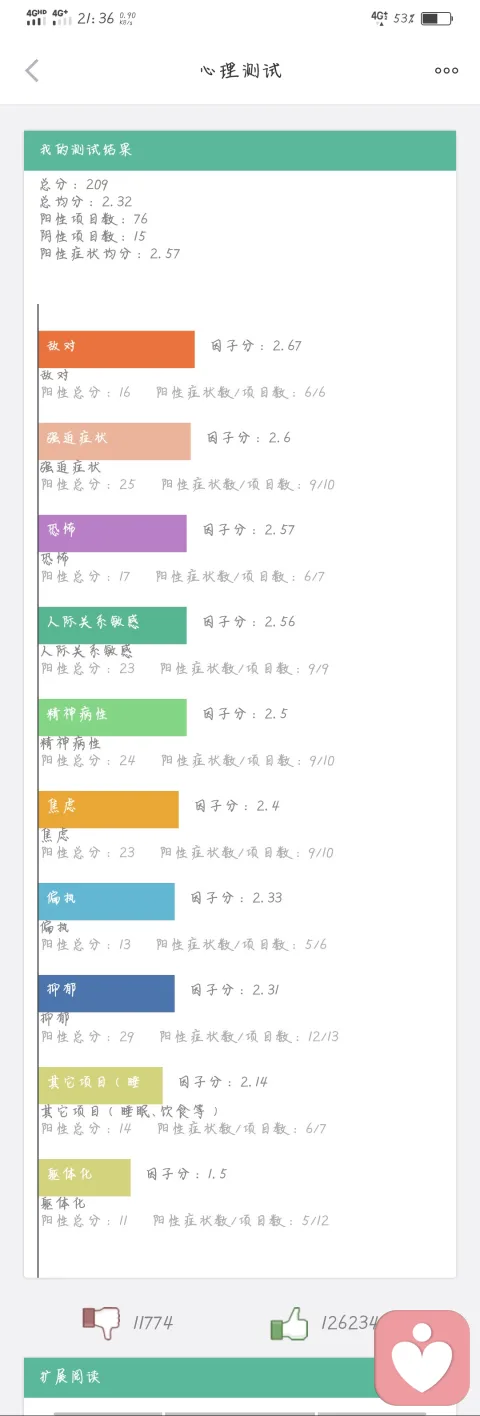Select the green 人际关系敏感 bar

pos(112,625)
